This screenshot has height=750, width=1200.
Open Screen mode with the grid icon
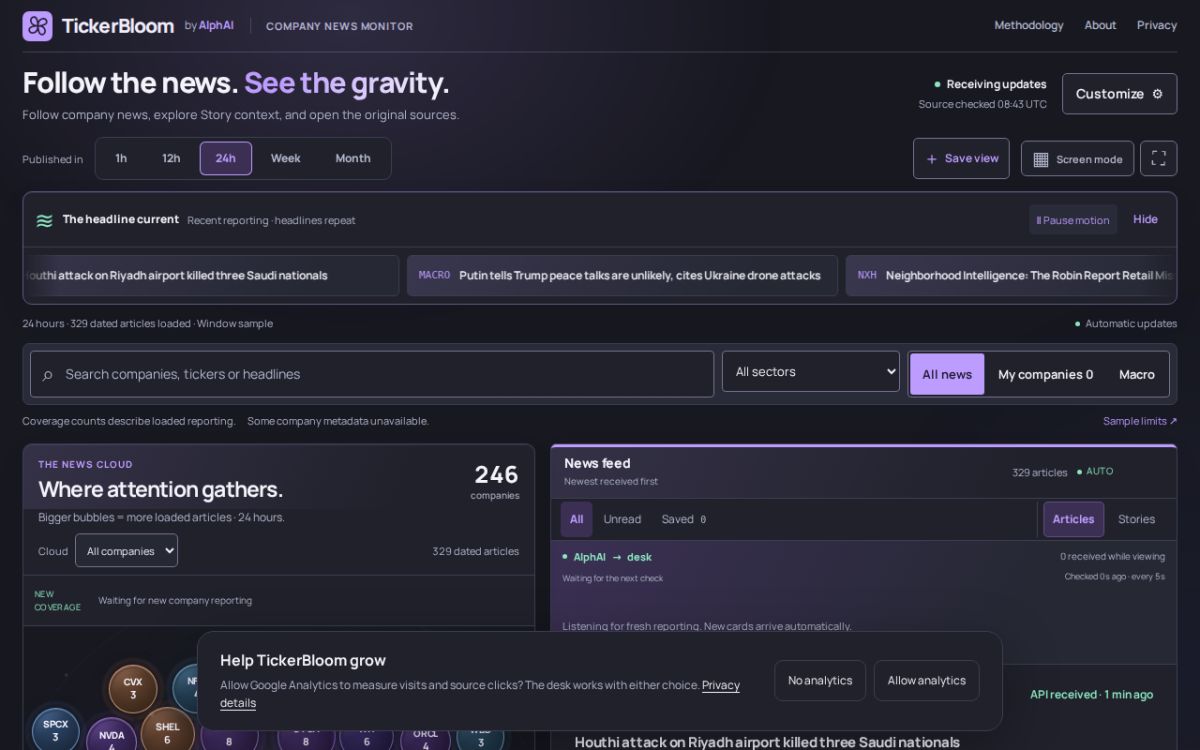tap(1077, 159)
